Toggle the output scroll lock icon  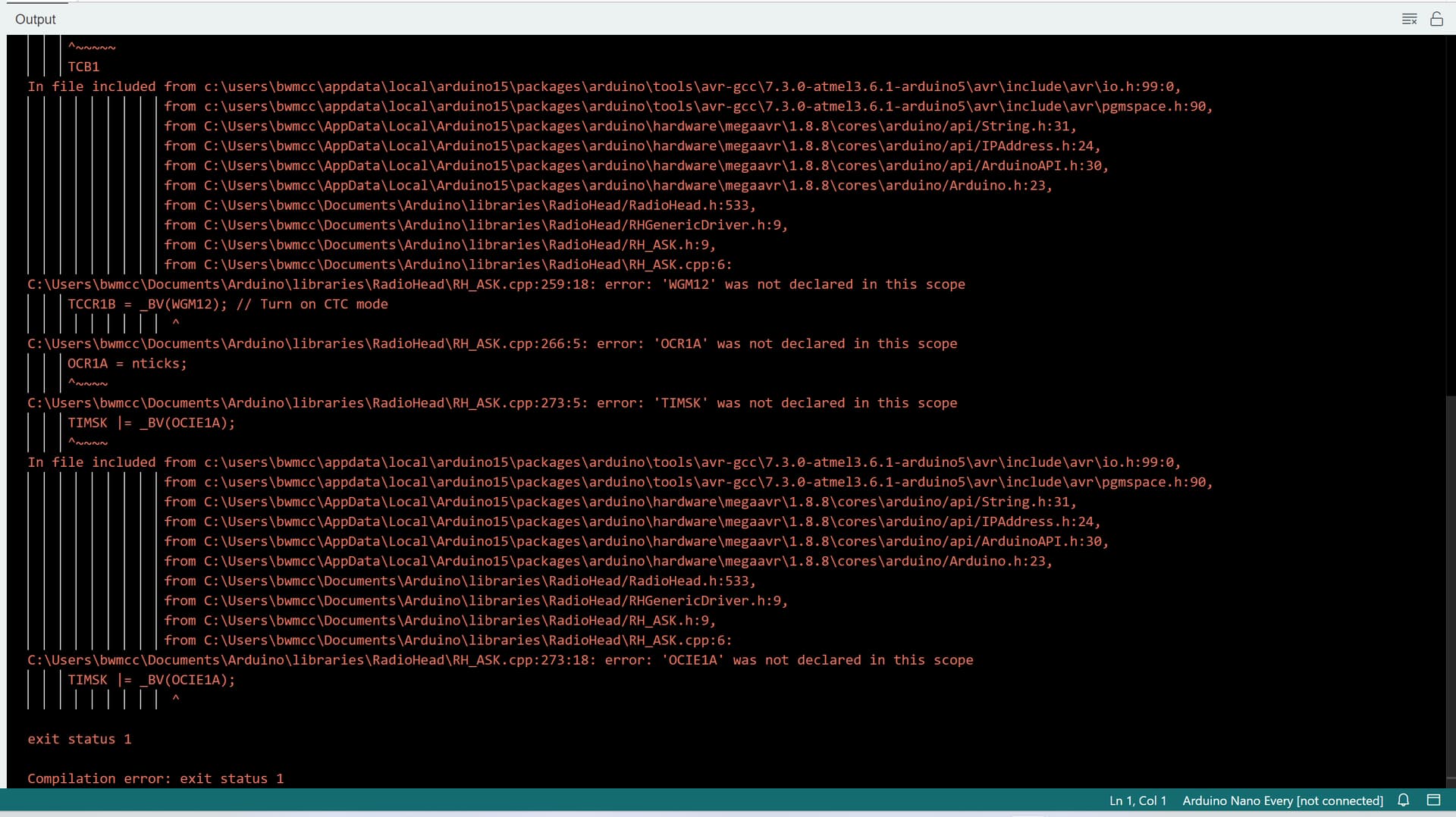1436,19
